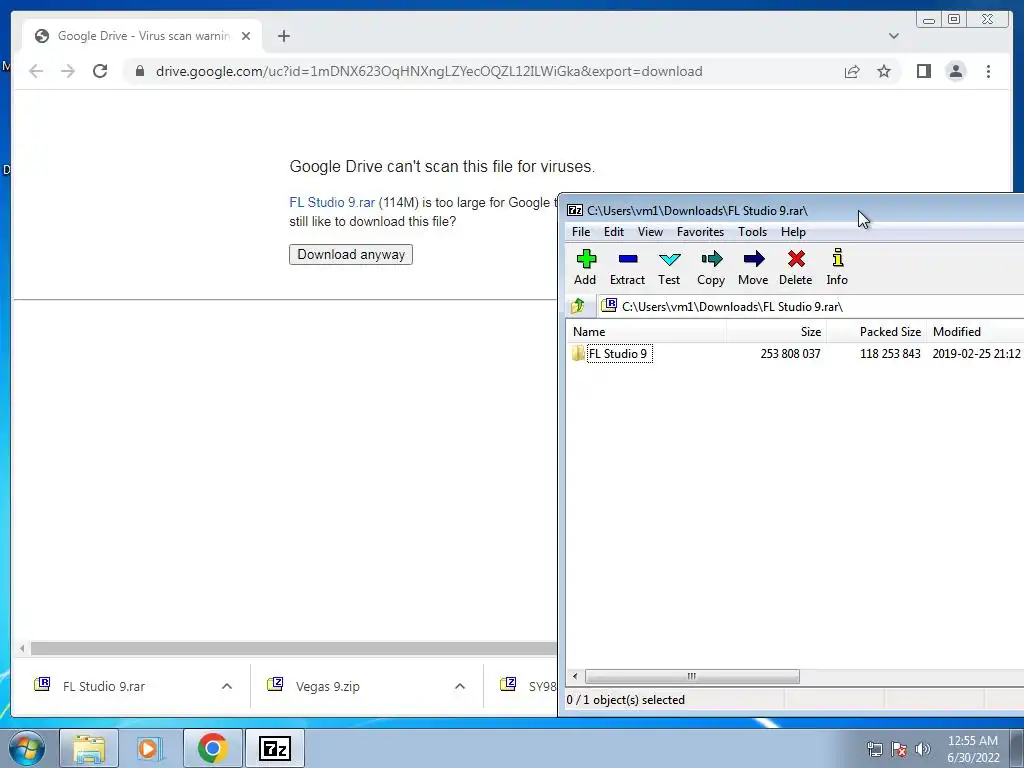Expand options for FL Studio 9.rar download
The image size is (1024, 768).
point(227,686)
